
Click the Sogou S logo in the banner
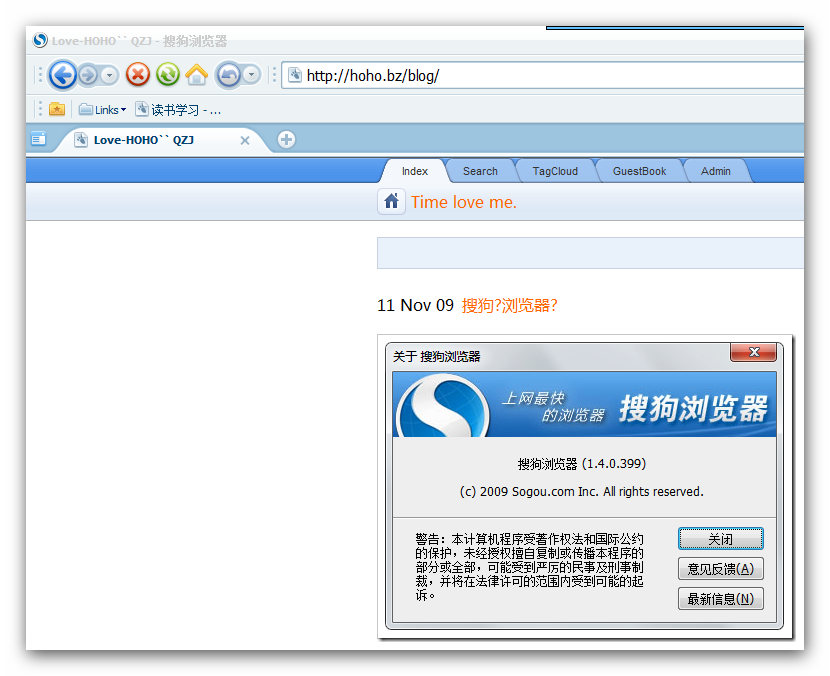pyautogui.click(x=444, y=406)
